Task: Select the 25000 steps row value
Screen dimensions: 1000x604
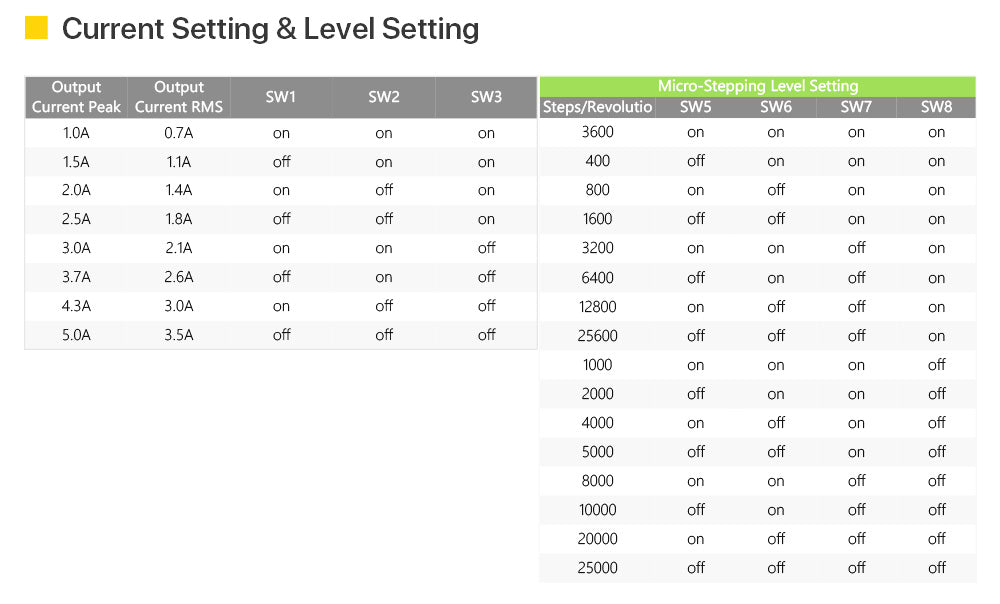Action: click(x=598, y=568)
